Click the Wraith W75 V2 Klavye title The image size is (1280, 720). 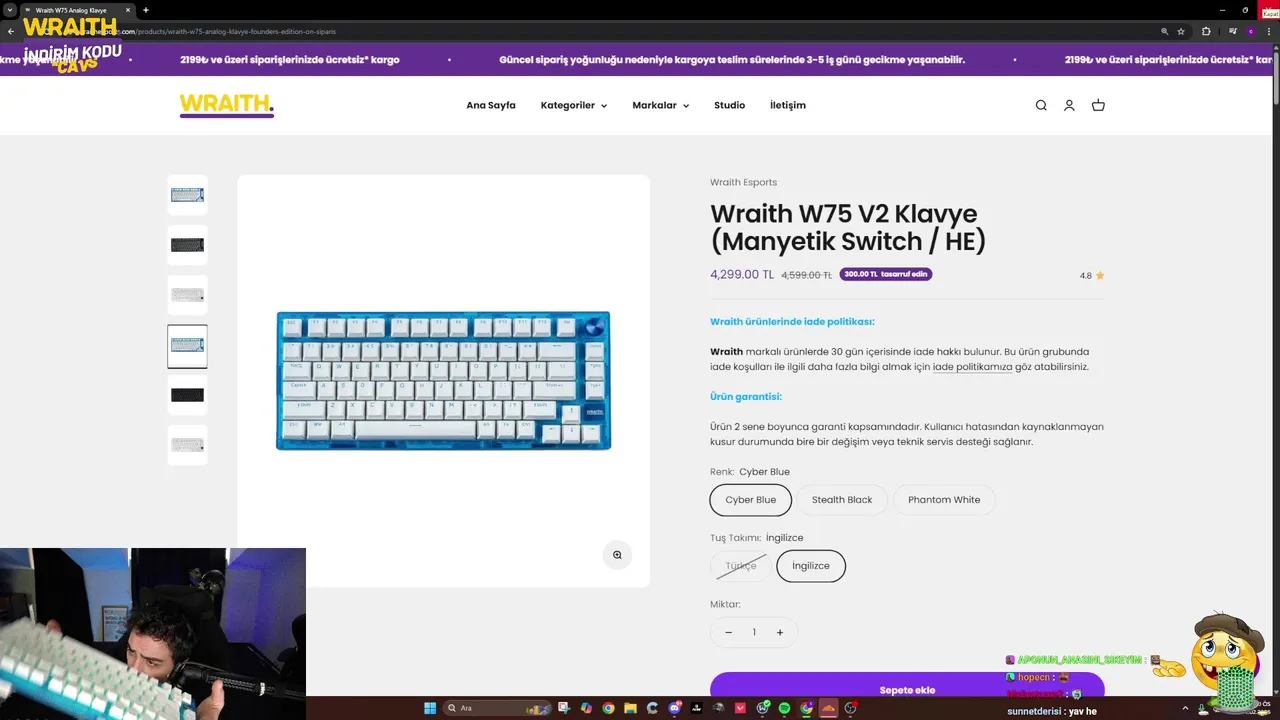pyautogui.click(x=848, y=227)
